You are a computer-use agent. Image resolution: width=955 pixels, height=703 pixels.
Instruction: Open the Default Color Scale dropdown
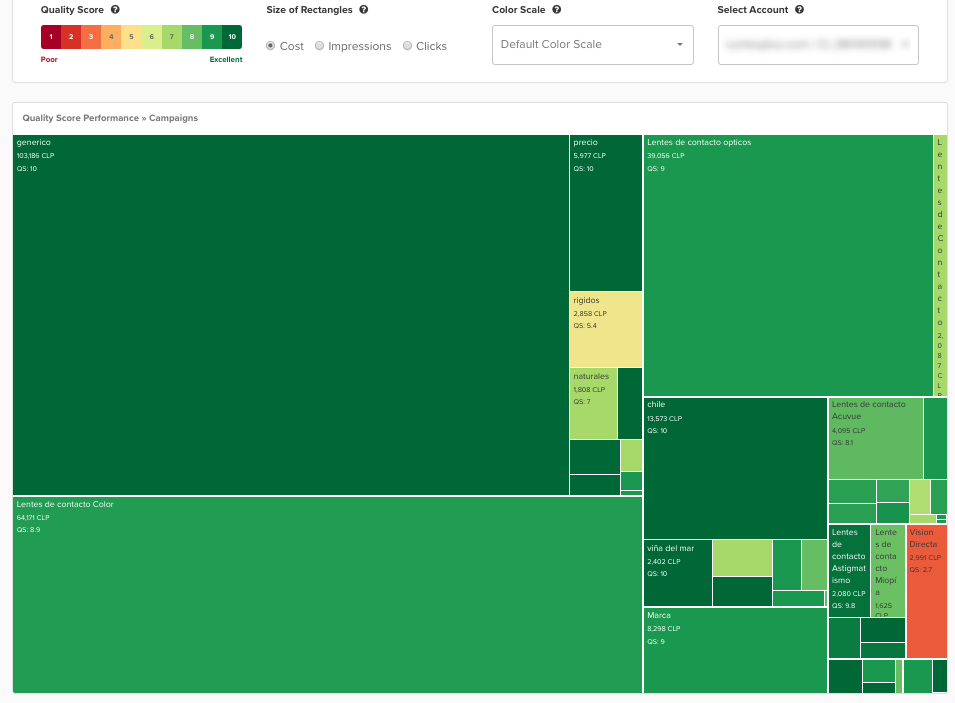tap(593, 44)
